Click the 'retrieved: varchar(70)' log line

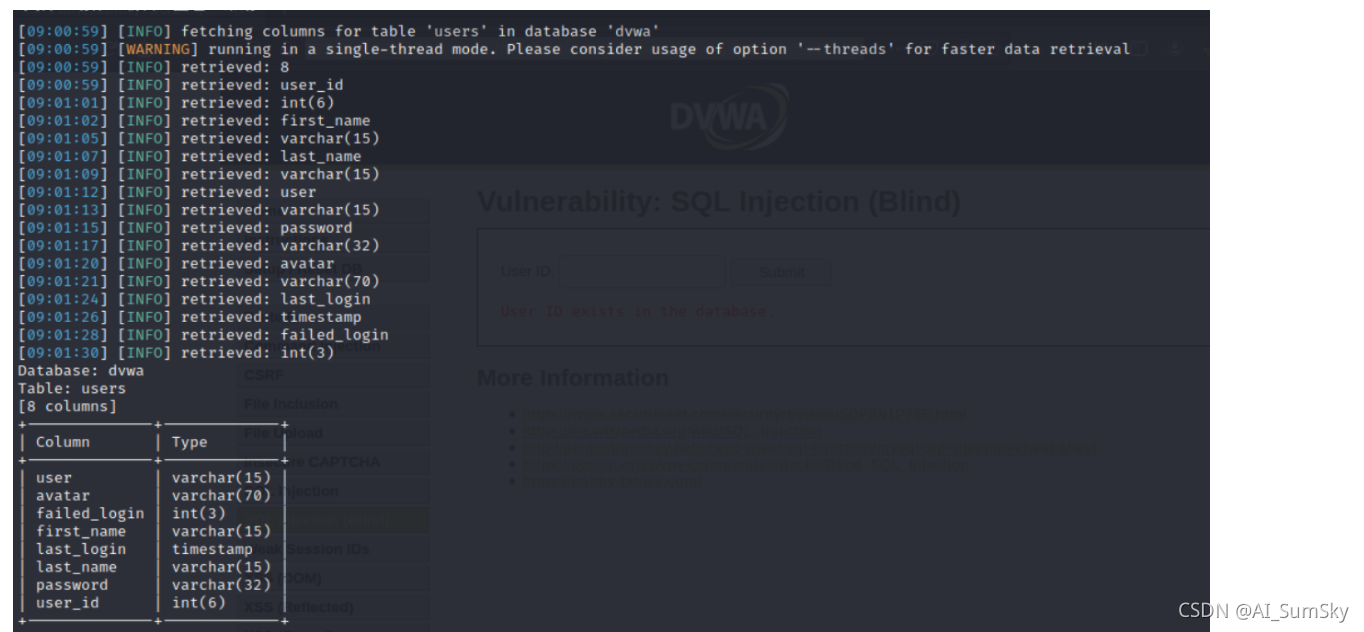(x=199, y=282)
